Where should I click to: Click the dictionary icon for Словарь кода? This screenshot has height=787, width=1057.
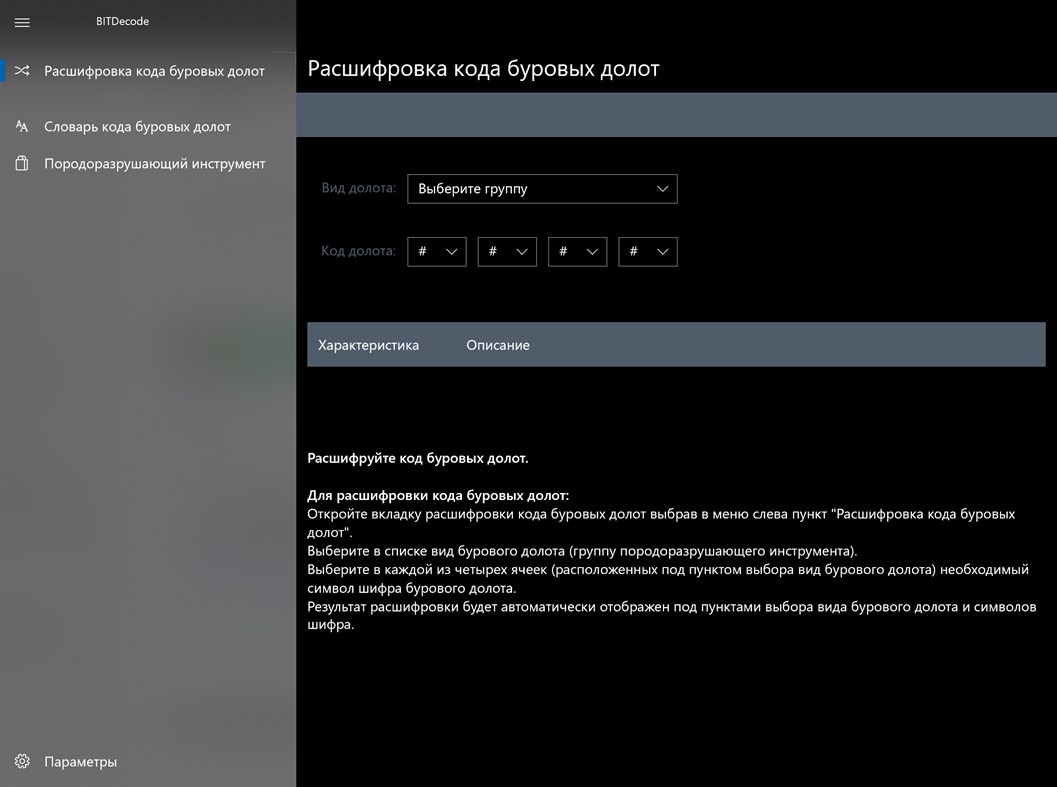(x=22, y=126)
